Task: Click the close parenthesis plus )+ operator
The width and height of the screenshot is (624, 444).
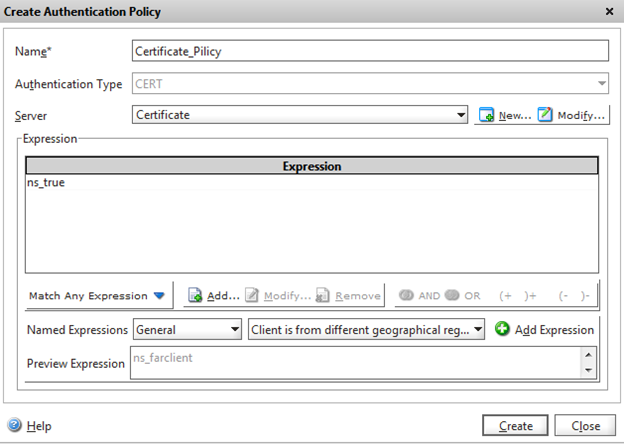Action: (x=530, y=296)
